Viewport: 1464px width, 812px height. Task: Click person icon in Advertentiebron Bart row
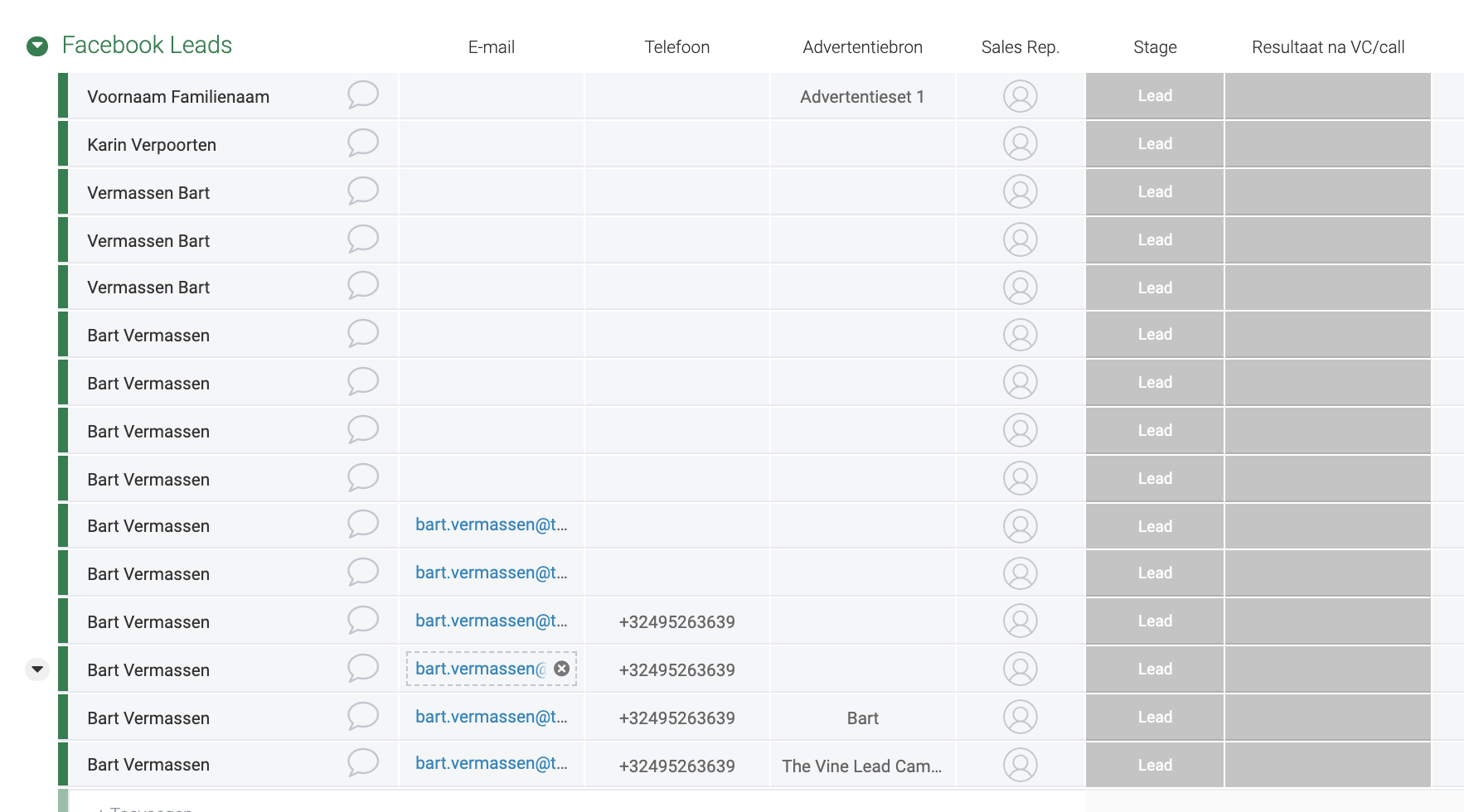coord(1020,717)
